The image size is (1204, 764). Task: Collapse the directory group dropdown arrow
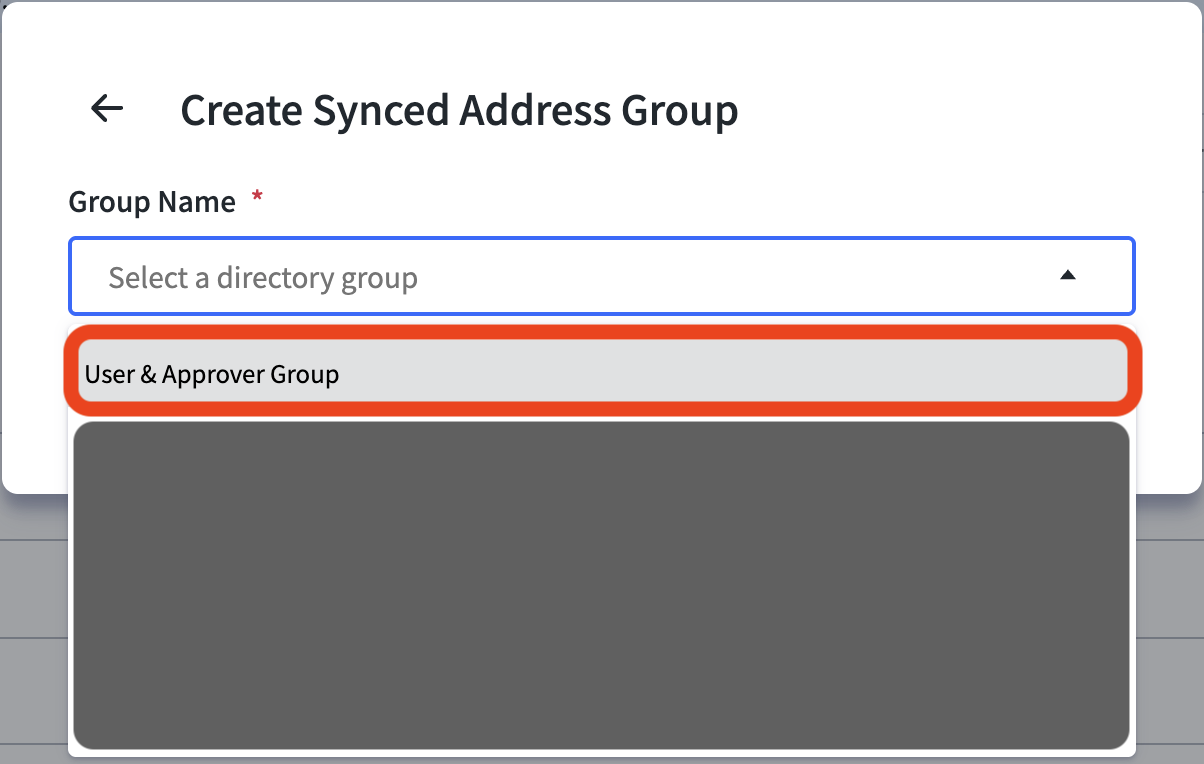(1067, 275)
